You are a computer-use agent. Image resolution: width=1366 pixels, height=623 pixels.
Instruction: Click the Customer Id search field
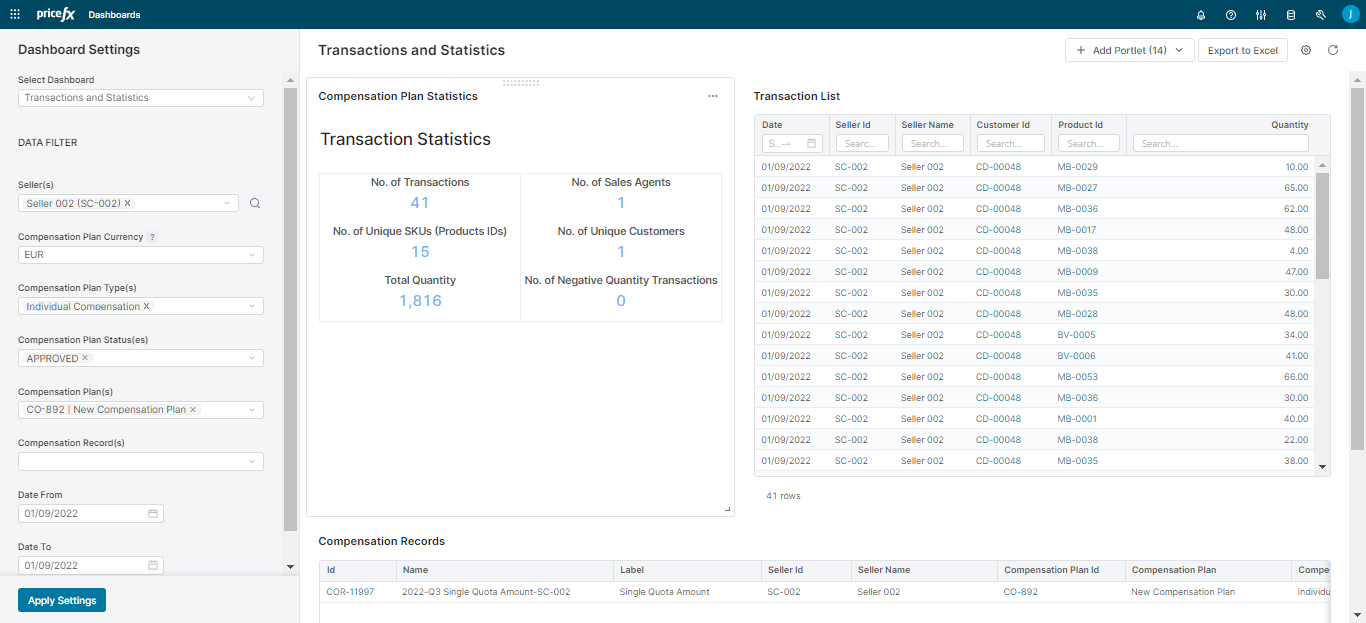pyautogui.click(x=1010, y=143)
